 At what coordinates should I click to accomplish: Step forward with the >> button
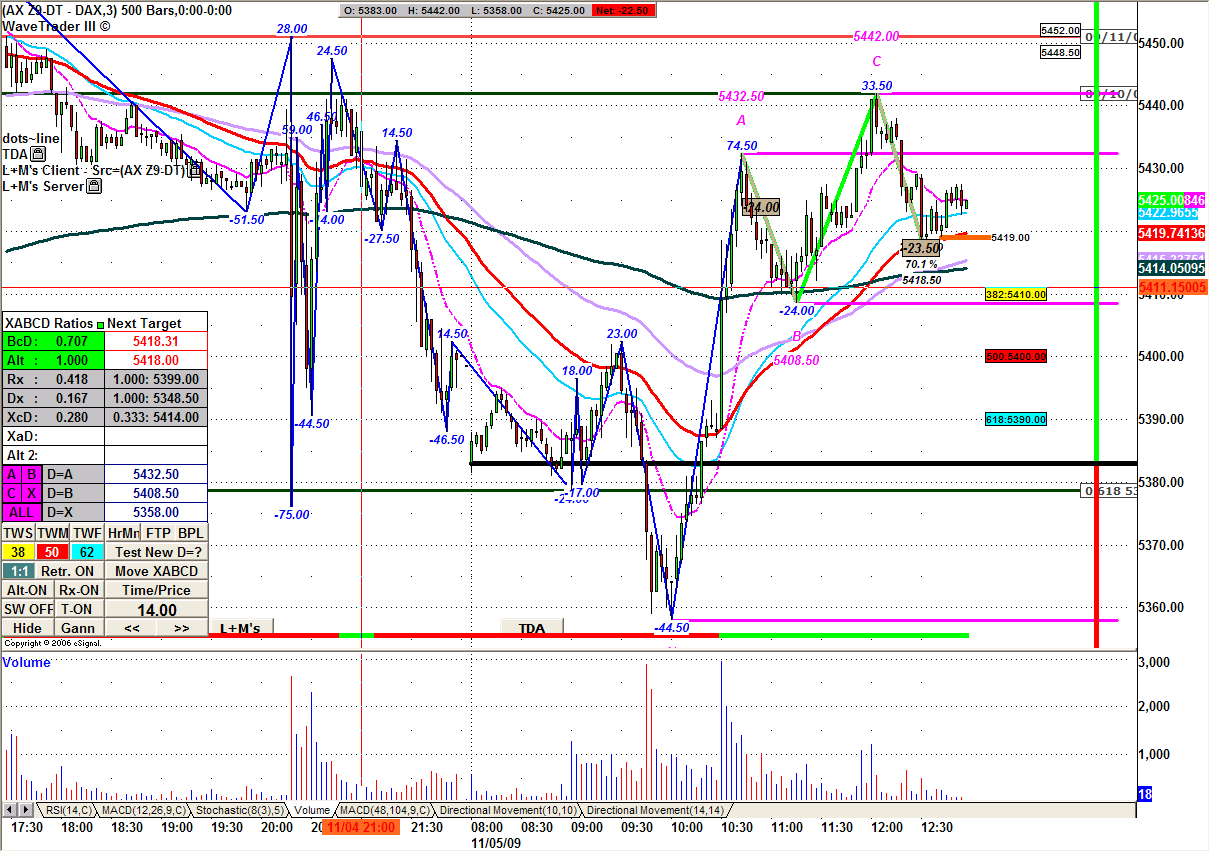183,628
